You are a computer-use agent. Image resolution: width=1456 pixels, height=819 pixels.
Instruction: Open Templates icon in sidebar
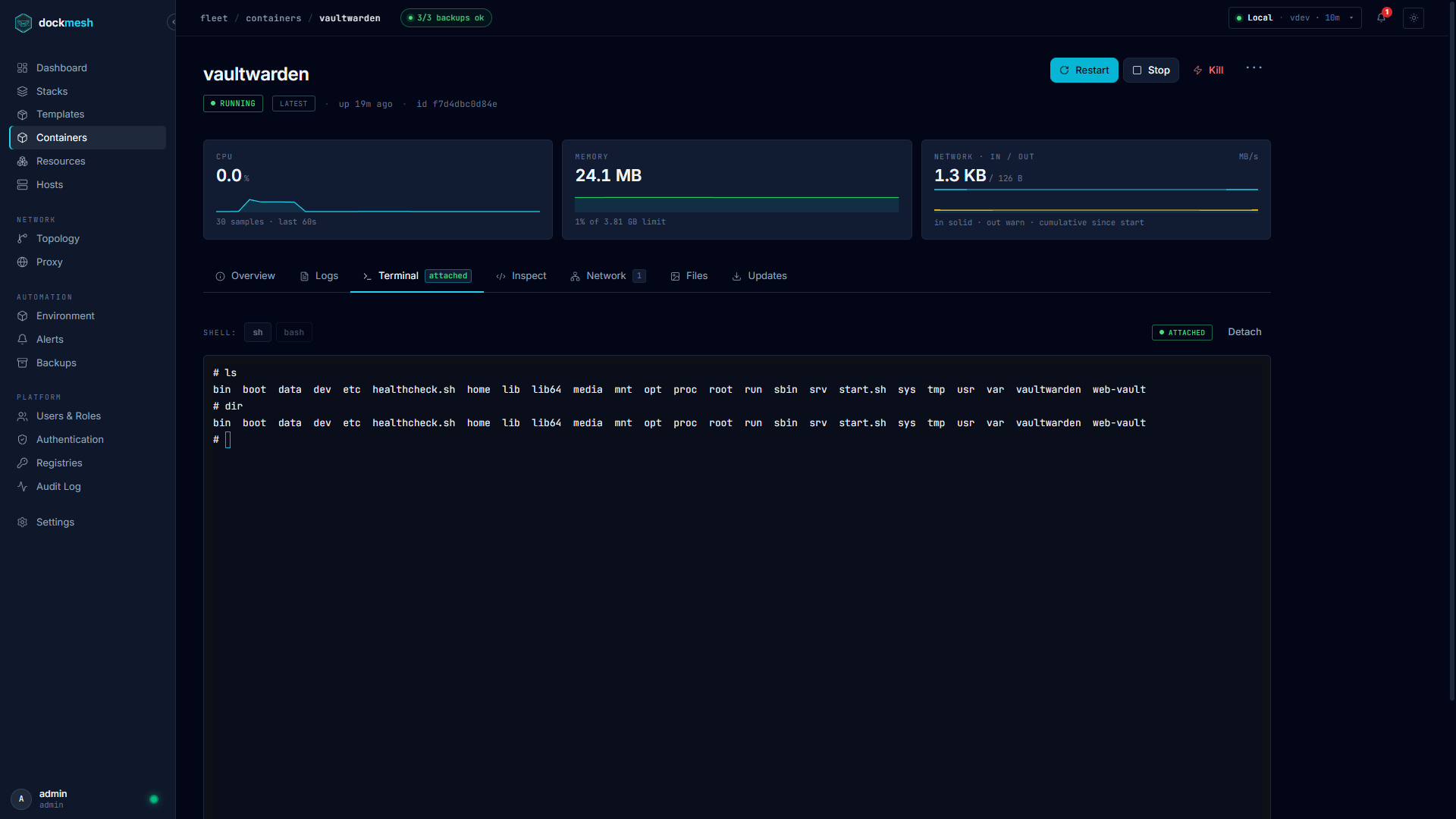point(23,115)
